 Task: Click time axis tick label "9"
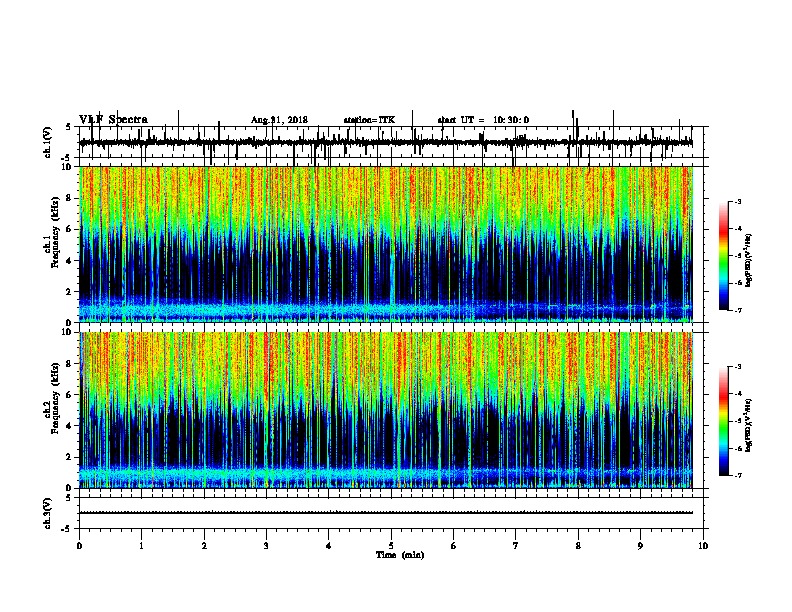click(640, 546)
